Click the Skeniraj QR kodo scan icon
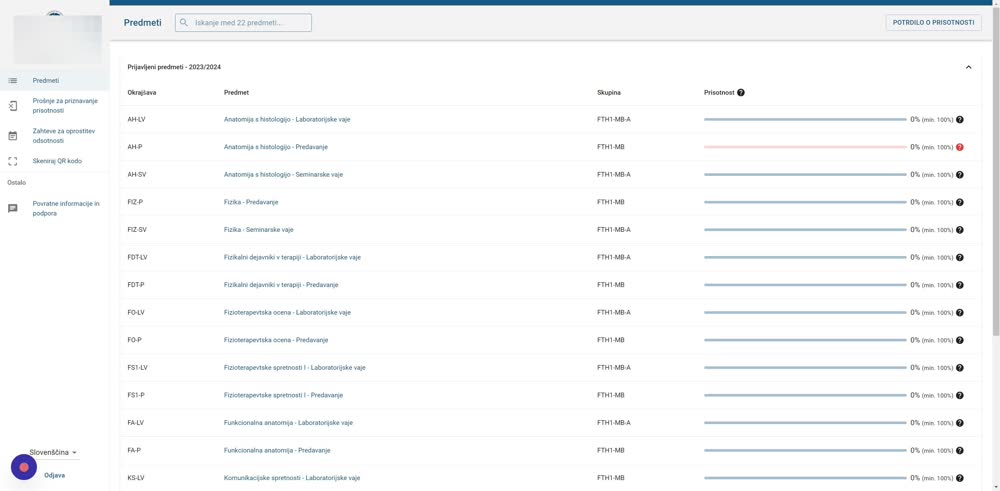 tap(13, 161)
